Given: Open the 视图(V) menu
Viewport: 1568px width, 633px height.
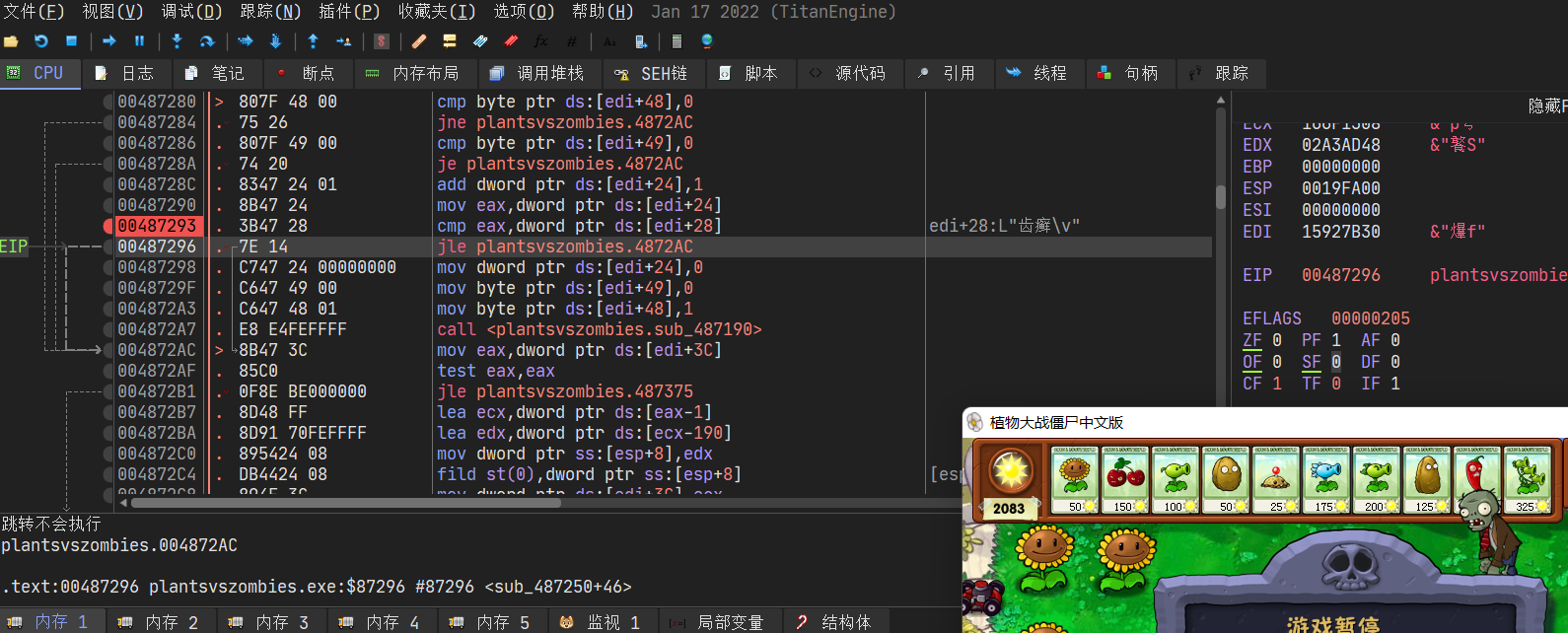Looking at the screenshot, I should point(112,12).
